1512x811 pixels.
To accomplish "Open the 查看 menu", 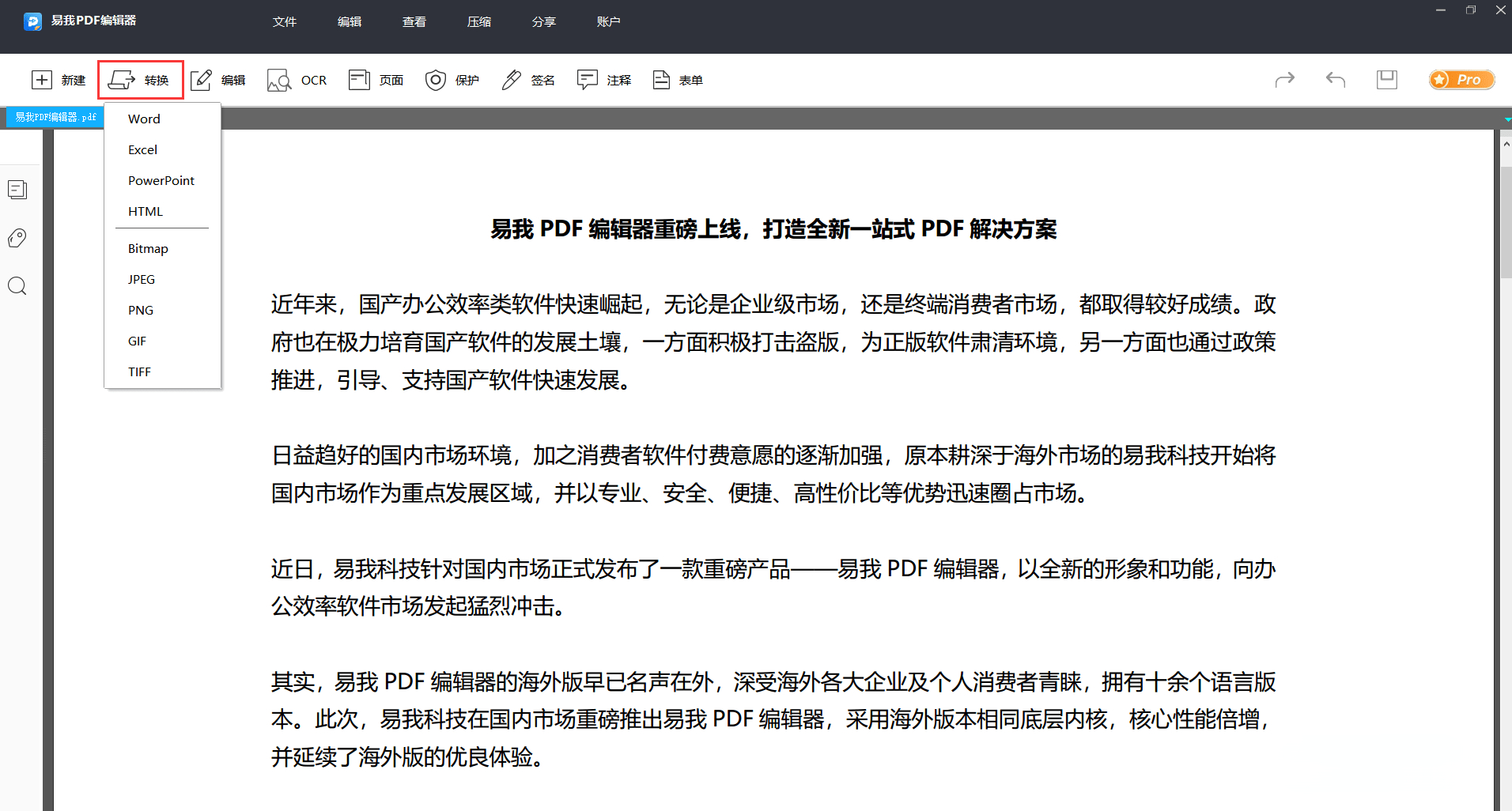I will click(x=414, y=22).
